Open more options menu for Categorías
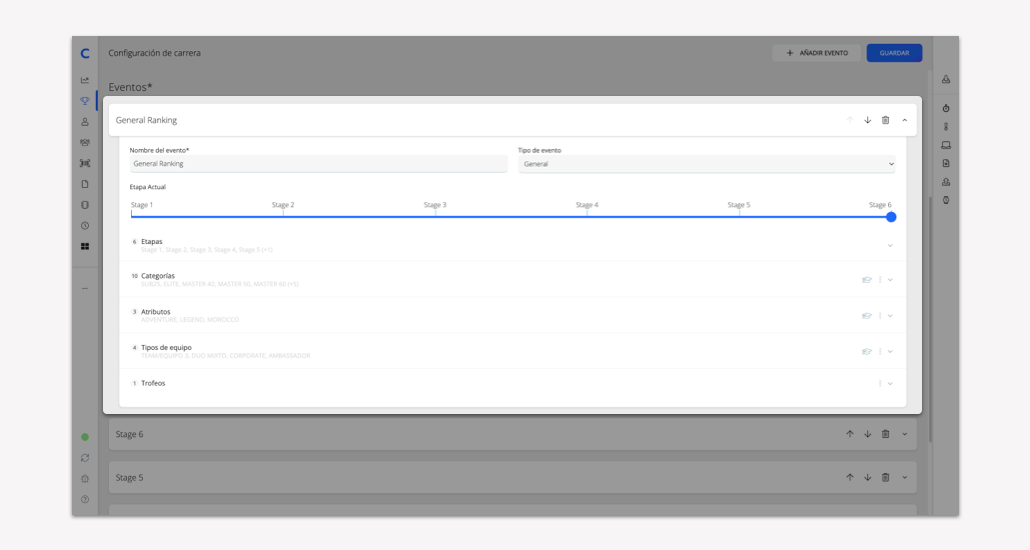This screenshot has height=550, width=1030. (880, 280)
